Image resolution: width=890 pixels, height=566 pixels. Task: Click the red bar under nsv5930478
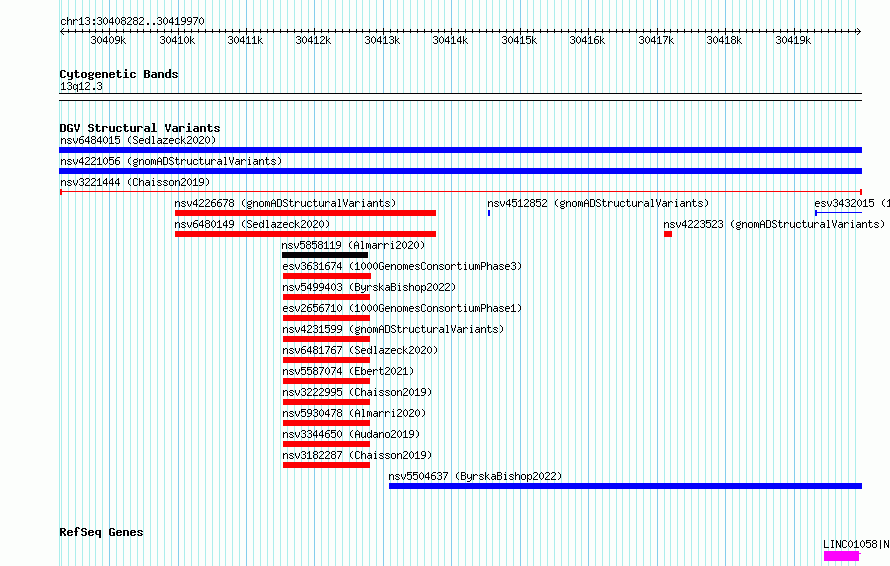pyautogui.click(x=326, y=423)
